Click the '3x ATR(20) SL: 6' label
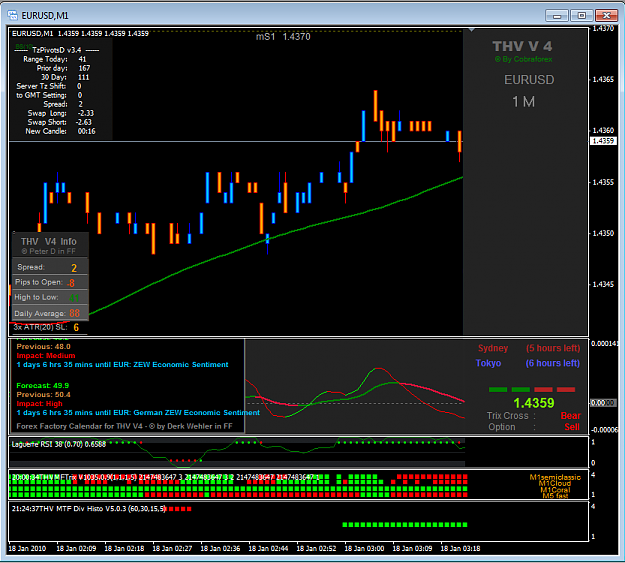Viewport: 625px width, 563px height. point(46,327)
